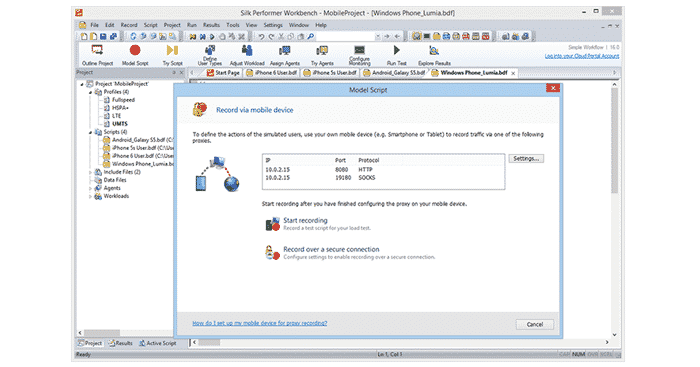700x367 pixels.
Task: Select the 10.0.2.15 HTTP proxy row
Action: [x=383, y=170]
